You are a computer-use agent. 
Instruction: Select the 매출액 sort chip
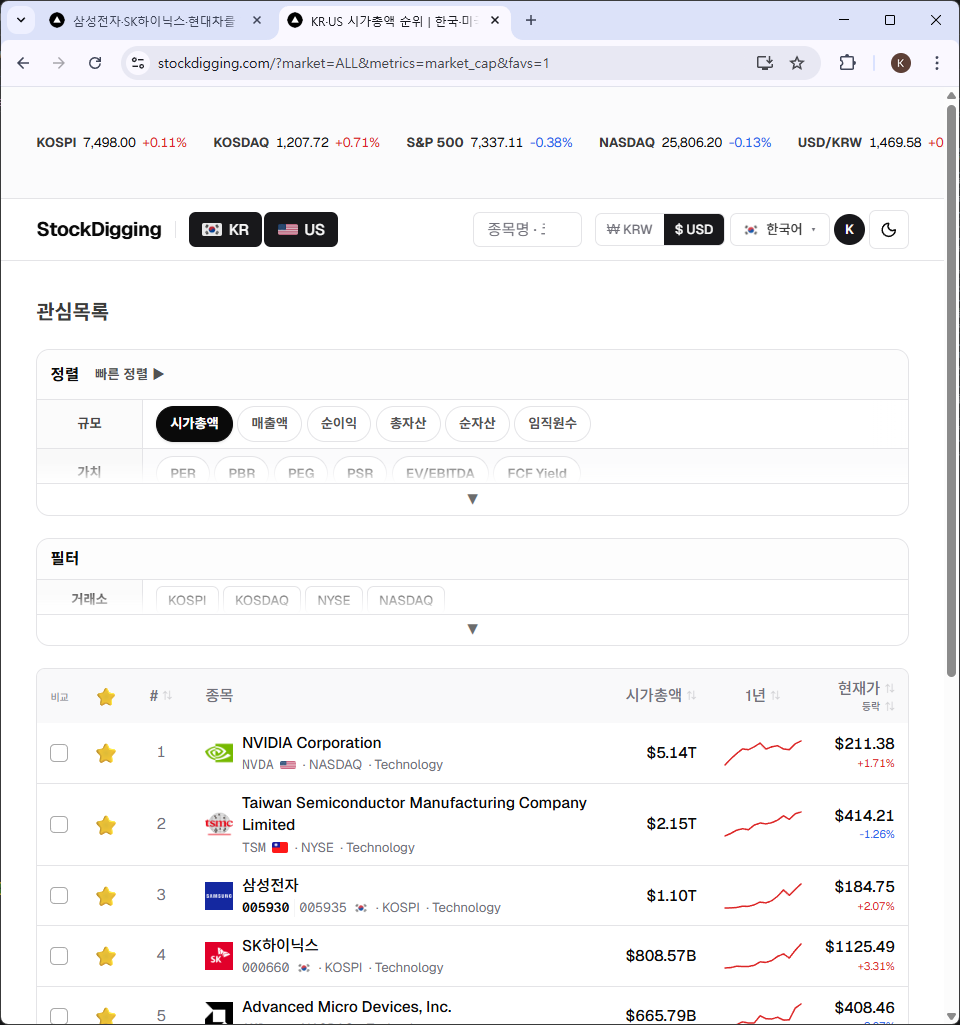[x=270, y=424]
